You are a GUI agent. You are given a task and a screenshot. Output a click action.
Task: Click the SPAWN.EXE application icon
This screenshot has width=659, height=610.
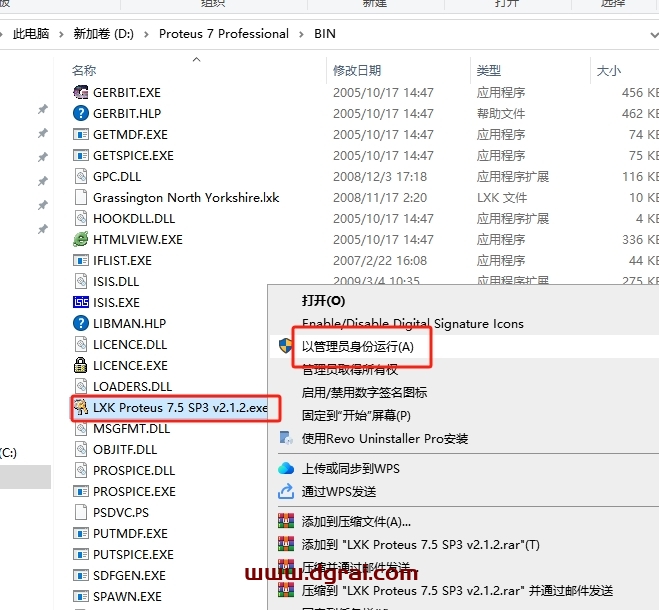81,597
